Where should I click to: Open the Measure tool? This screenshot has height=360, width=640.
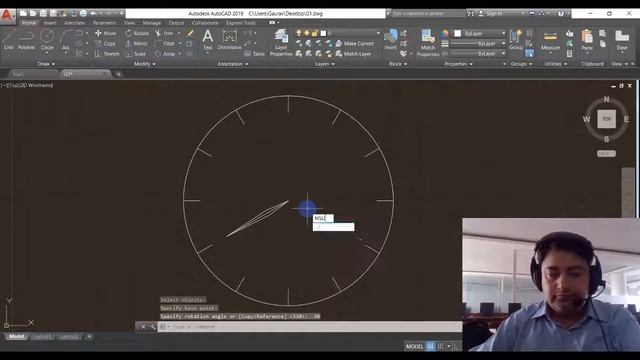click(550, 40)
